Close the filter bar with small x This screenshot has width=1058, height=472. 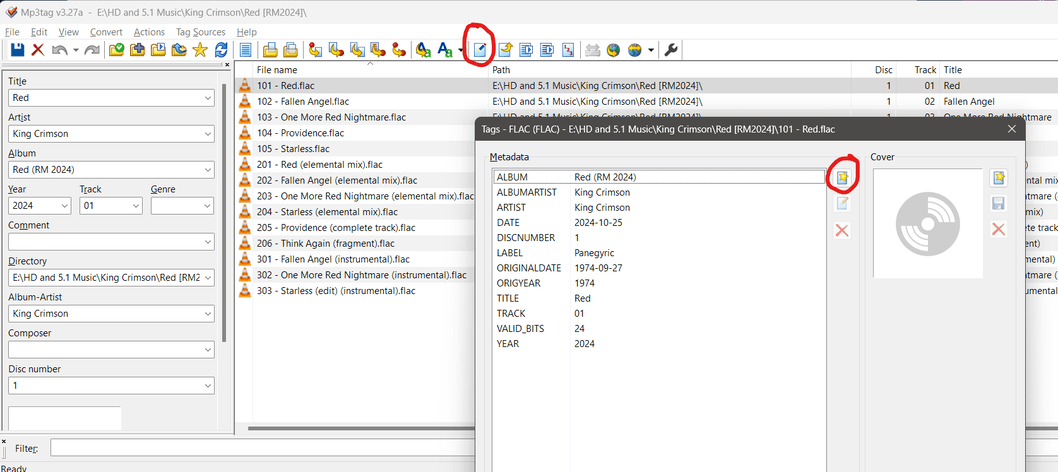(3, 440)
